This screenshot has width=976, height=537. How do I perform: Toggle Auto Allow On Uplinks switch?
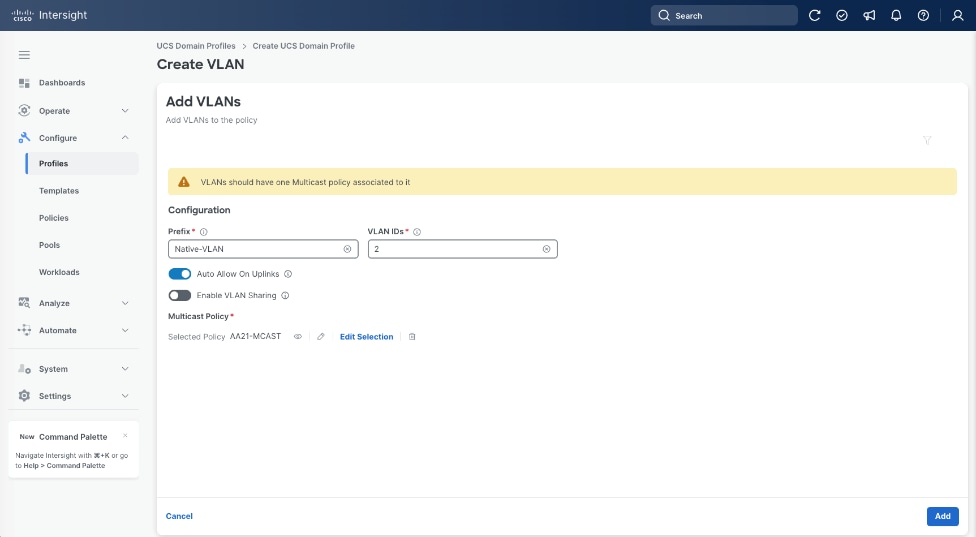pyautogui.click(x=179, y=274)
